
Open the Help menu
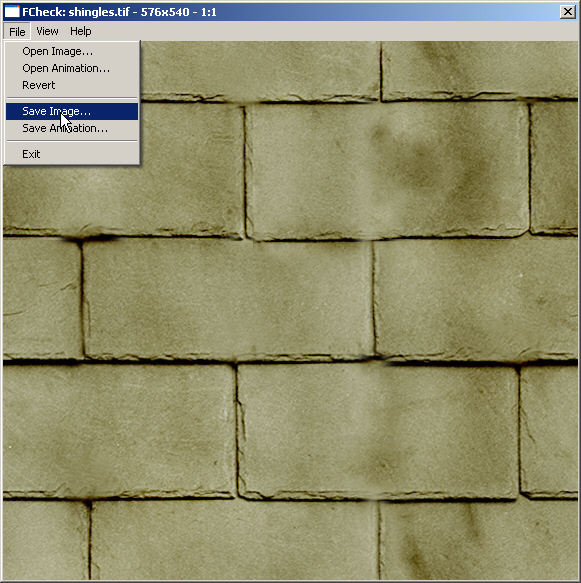(81, 31)
